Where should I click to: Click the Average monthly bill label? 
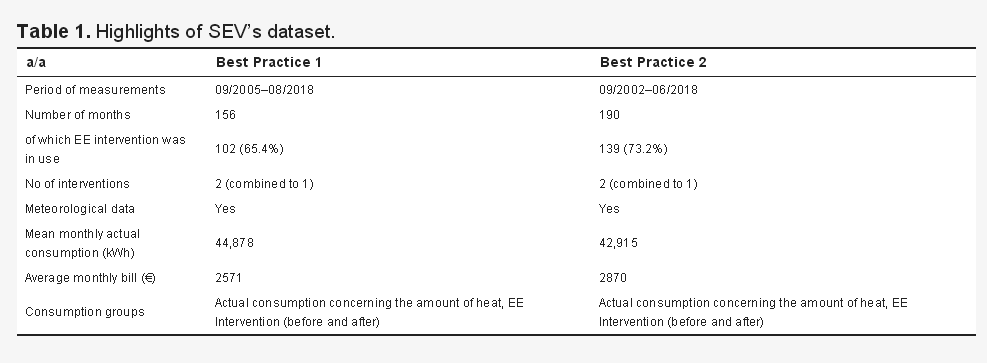coord(90,278)
